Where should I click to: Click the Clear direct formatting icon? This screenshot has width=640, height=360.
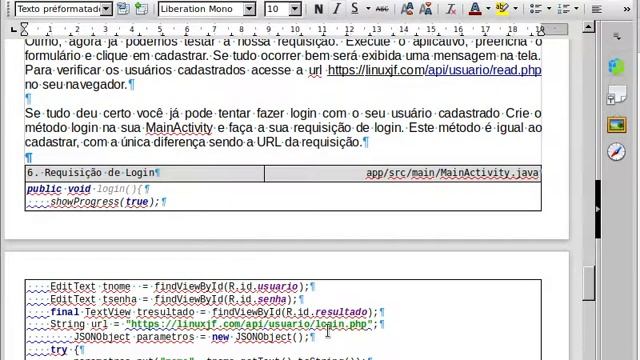(451, 9)
